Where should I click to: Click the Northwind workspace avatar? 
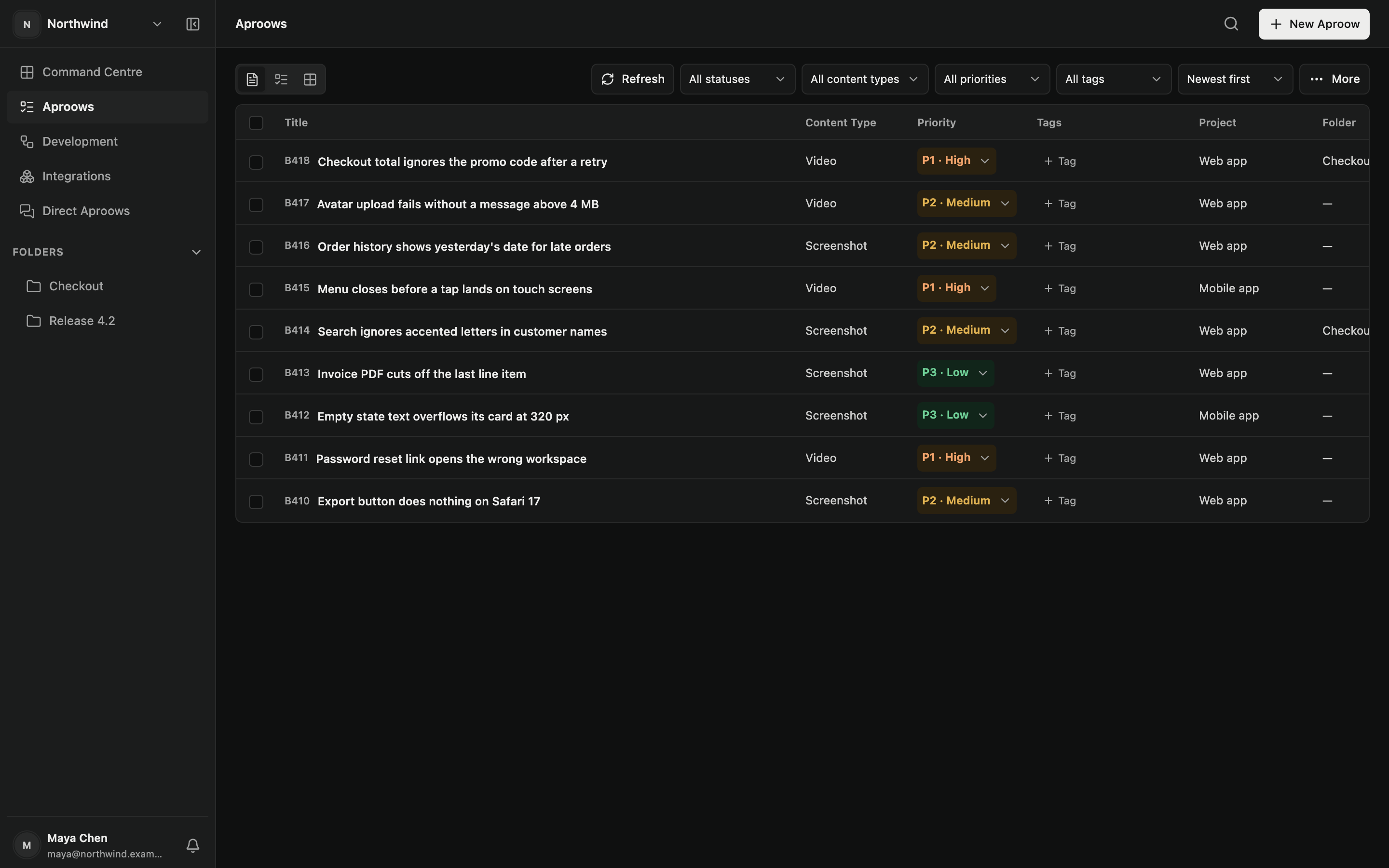27,24
